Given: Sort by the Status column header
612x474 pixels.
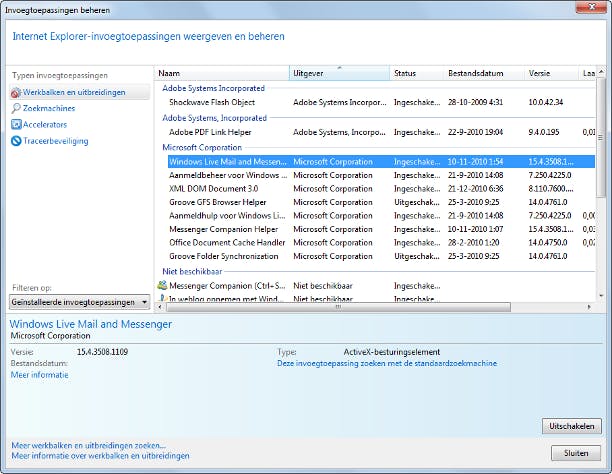Looking at the screenshot, I should coord(417,73).
